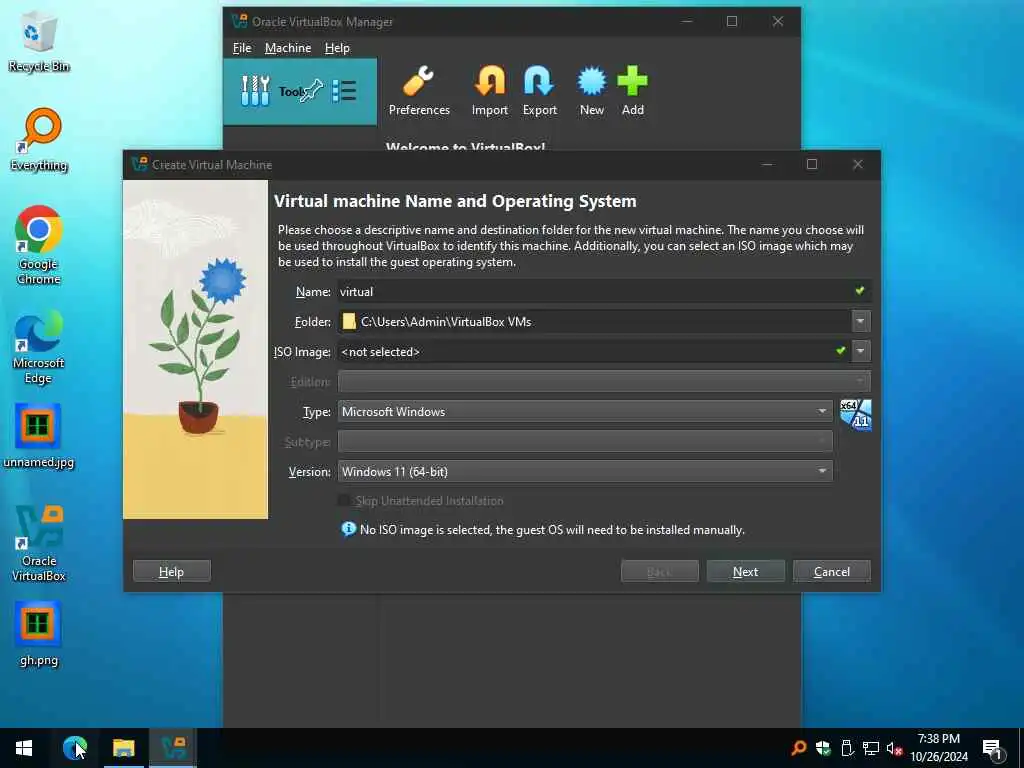Select the Oracle VirtualBox desktop shortcut
The width and height of the screenshot is (1024, 768).
[39, 543]
